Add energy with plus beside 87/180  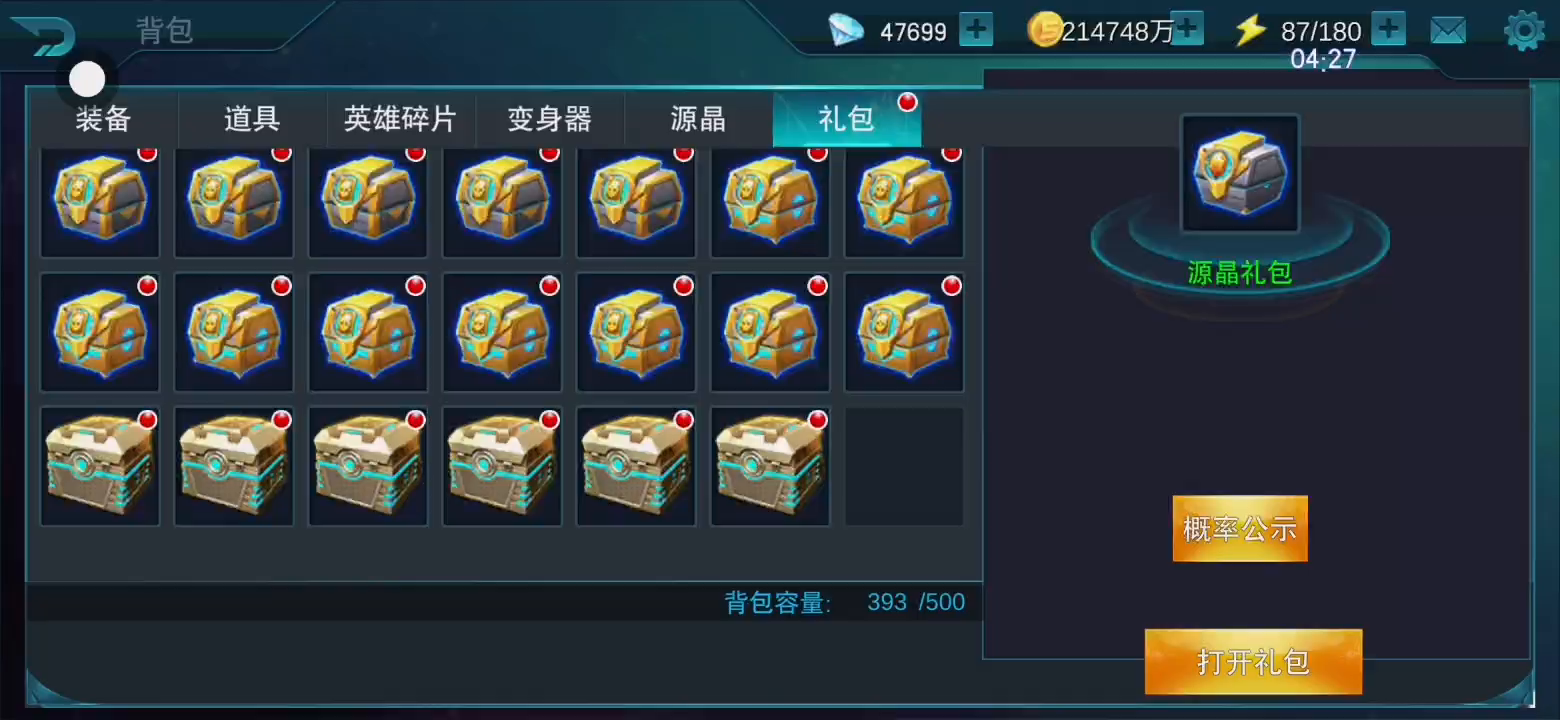click(1388, 29)
